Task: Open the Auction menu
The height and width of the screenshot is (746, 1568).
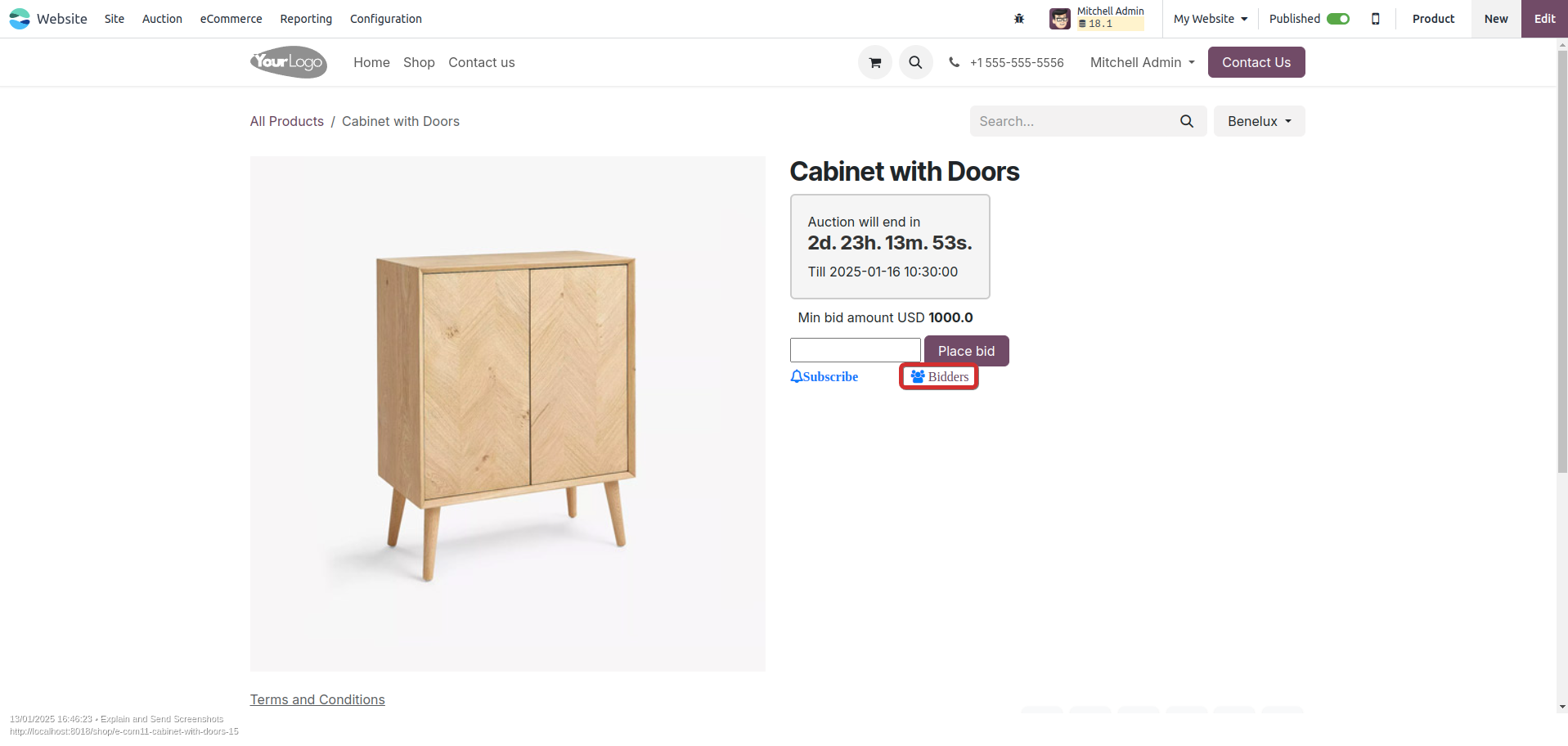Action: tap(162, 19)
